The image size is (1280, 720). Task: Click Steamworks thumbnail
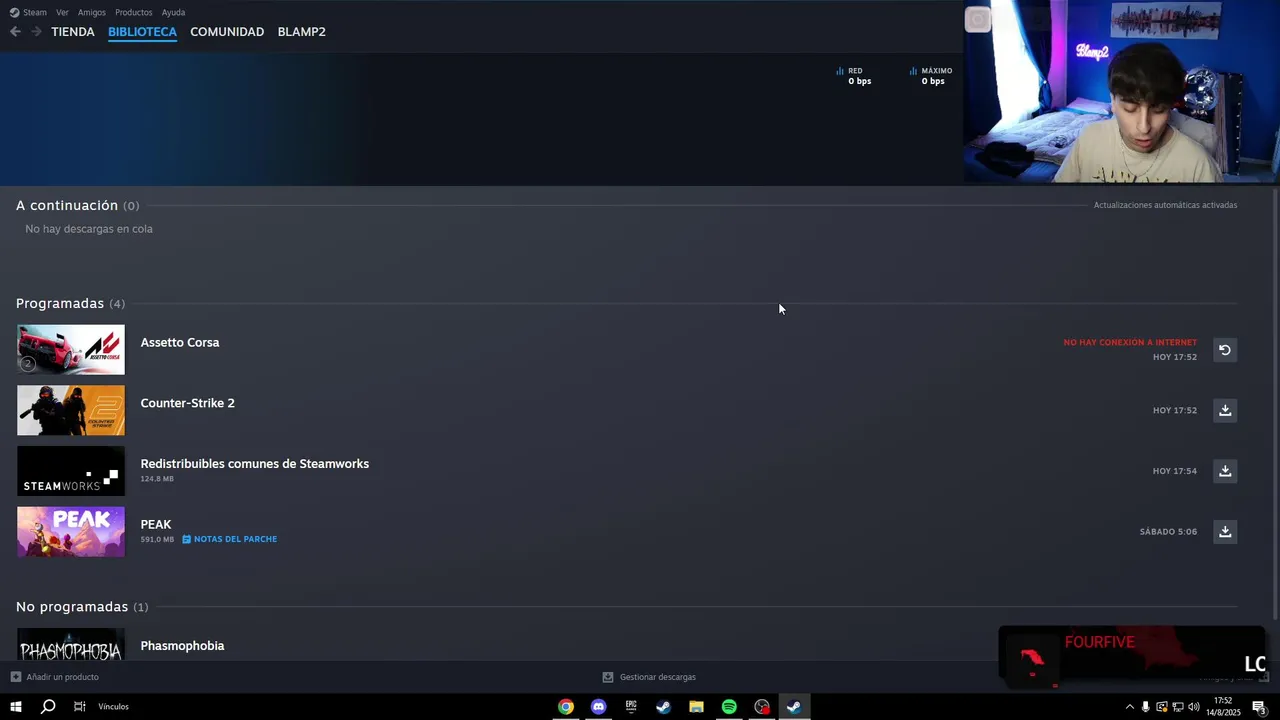[x=71, y=471]
